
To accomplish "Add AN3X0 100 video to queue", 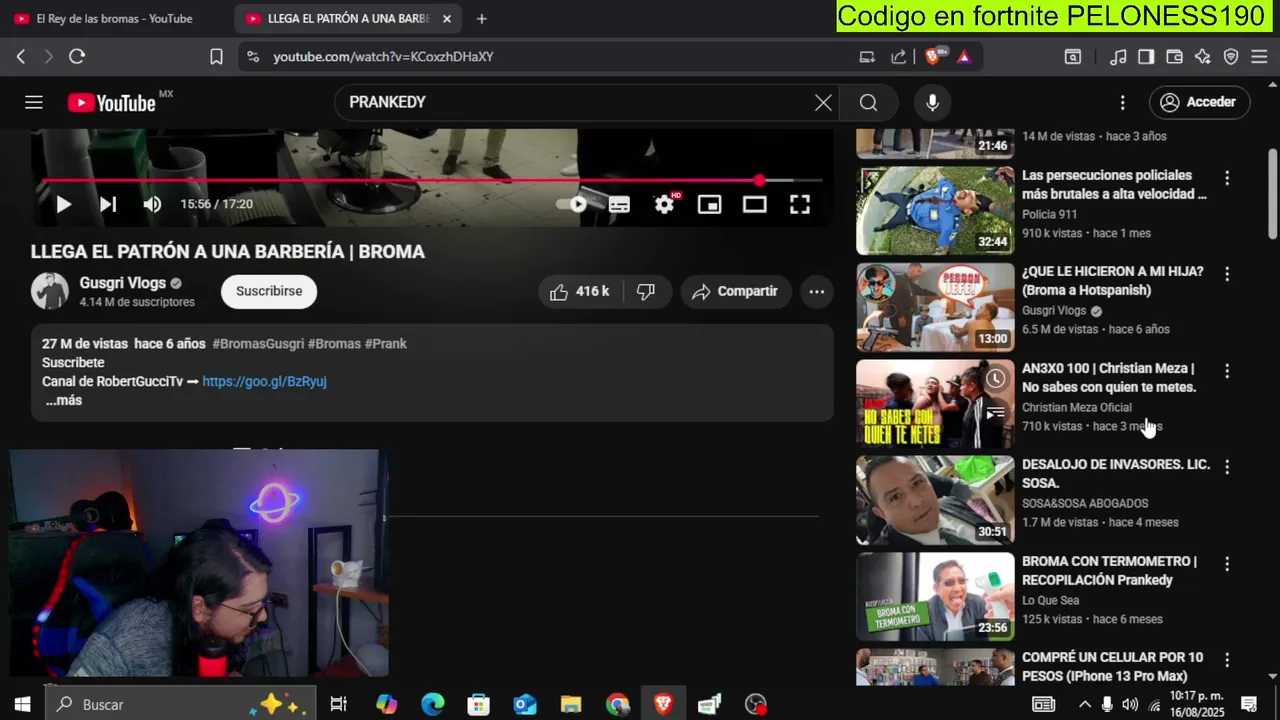I will (995, 412).
